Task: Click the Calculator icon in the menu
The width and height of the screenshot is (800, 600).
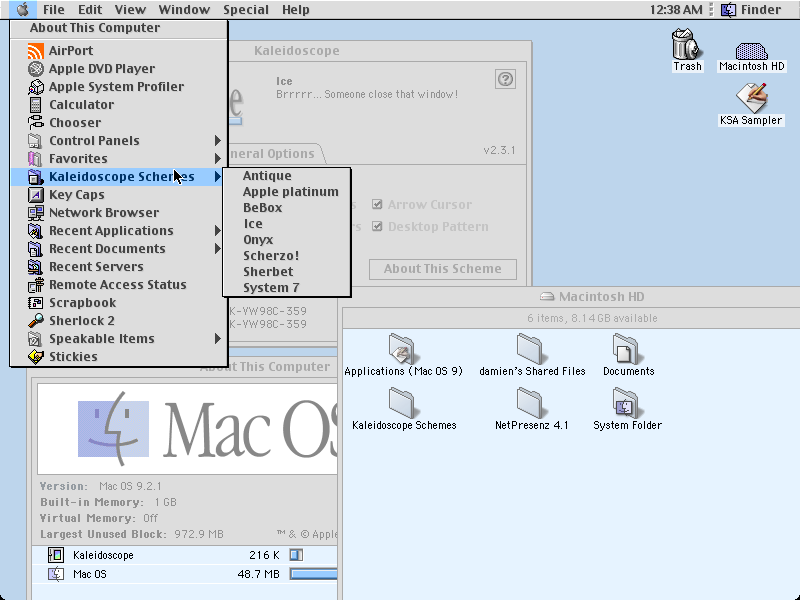Action: (35, 105)
